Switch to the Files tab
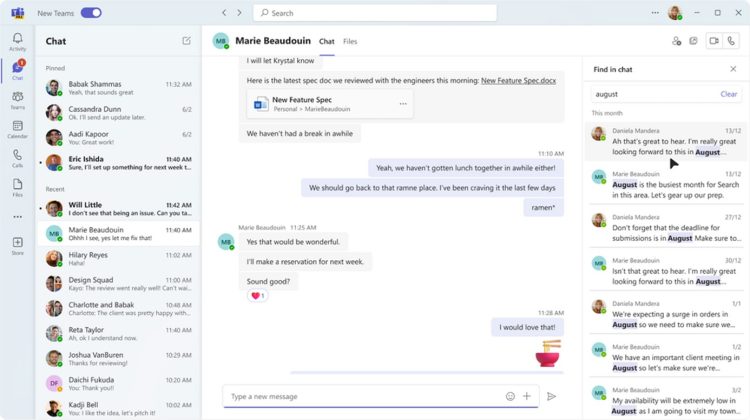 point(350,42)
